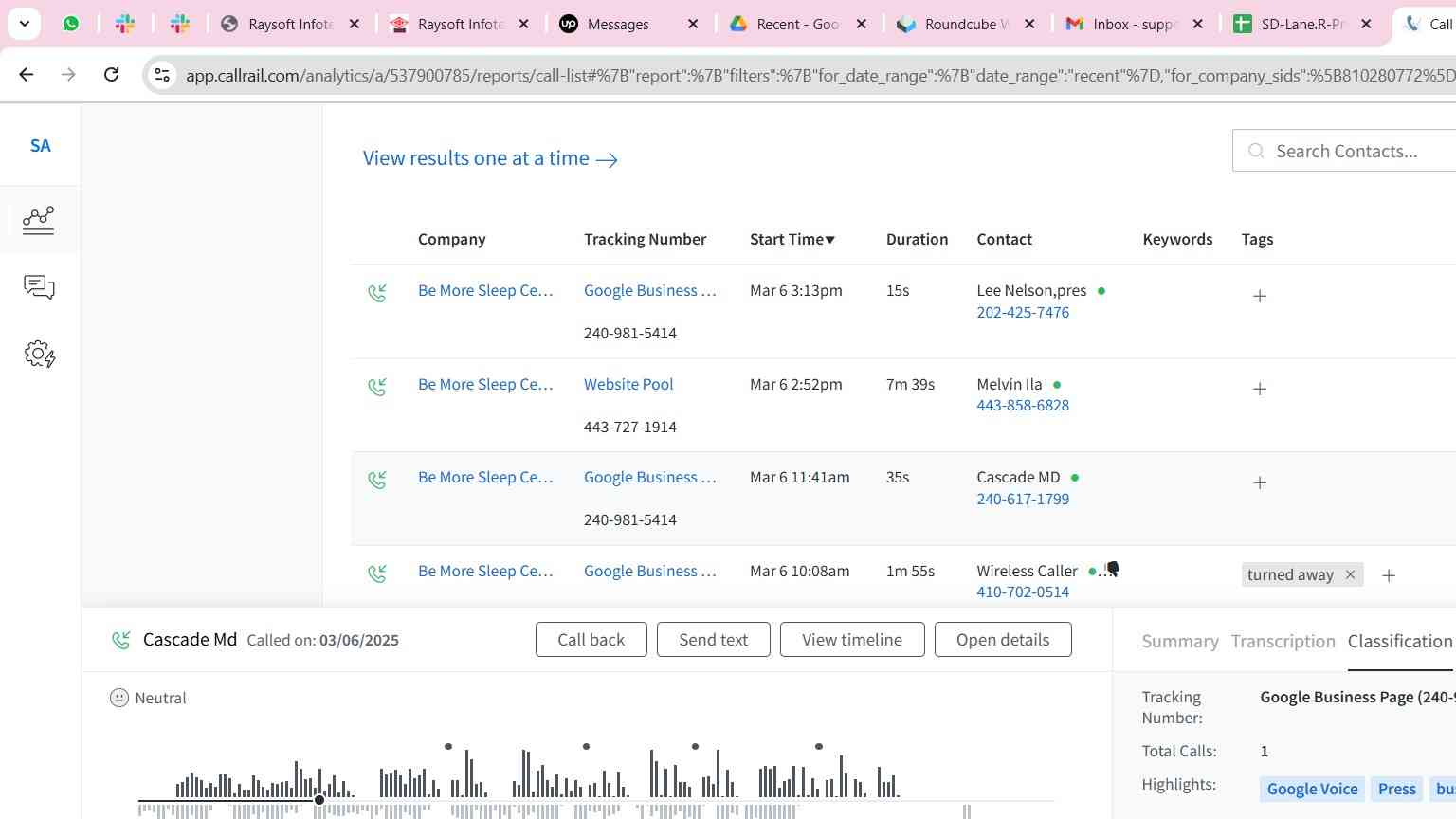The height and width of the screenshot is (819, 1456).
Task: Click the Call back button
Action: 591,640
